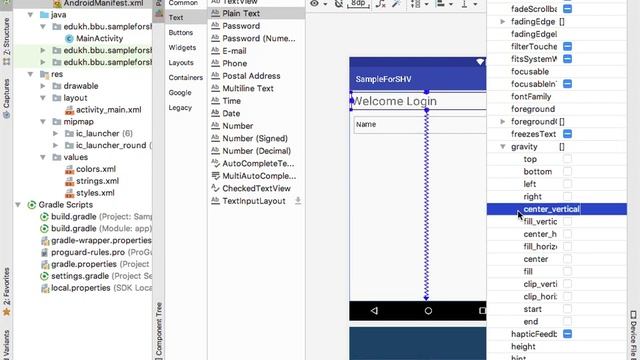Select Plain Text in the palette list
The image size is (640, 360).
256,13
